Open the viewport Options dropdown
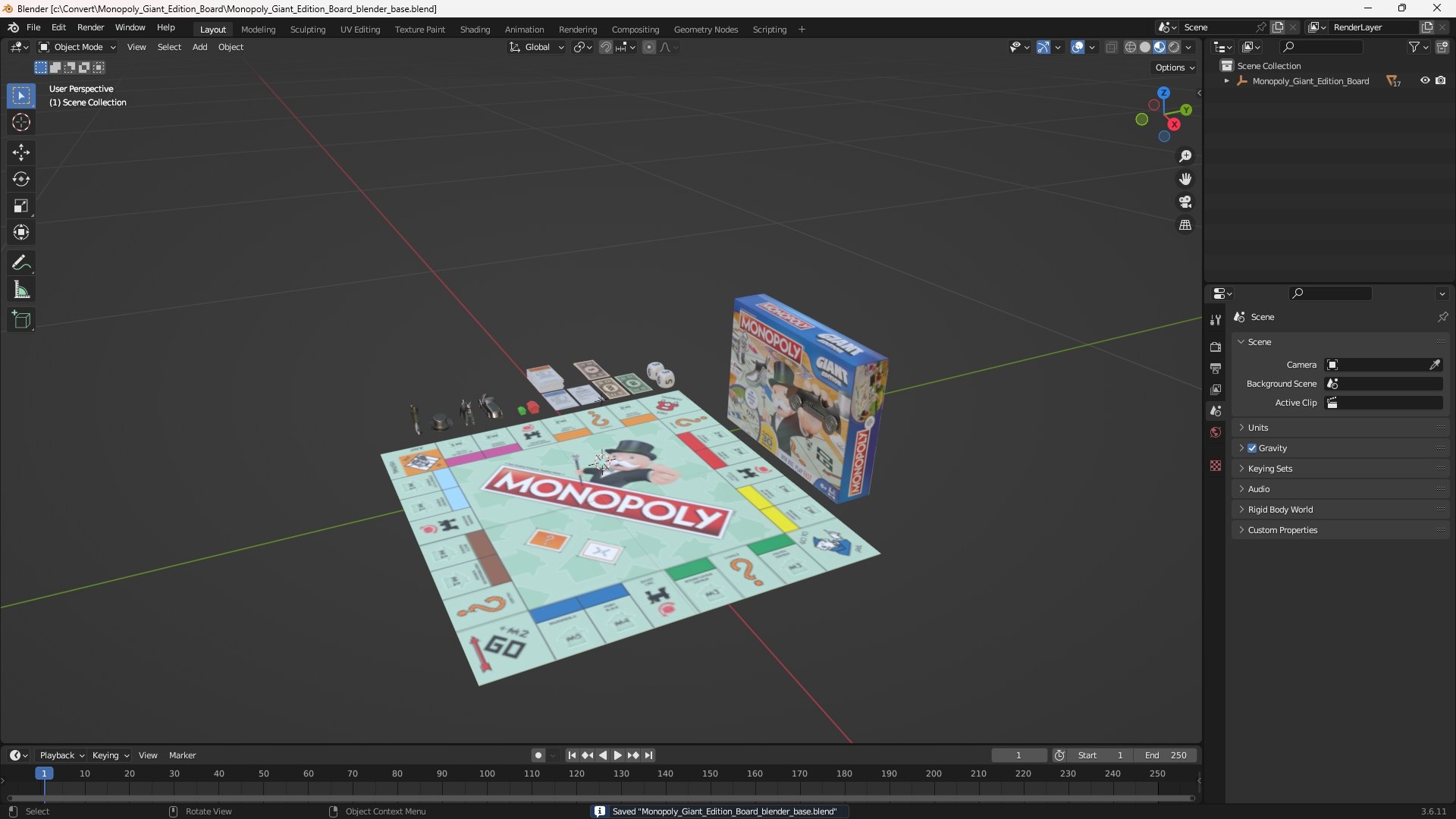Image resolution: width=1456 pixels, height=819 pixels. pos(1175,67)
